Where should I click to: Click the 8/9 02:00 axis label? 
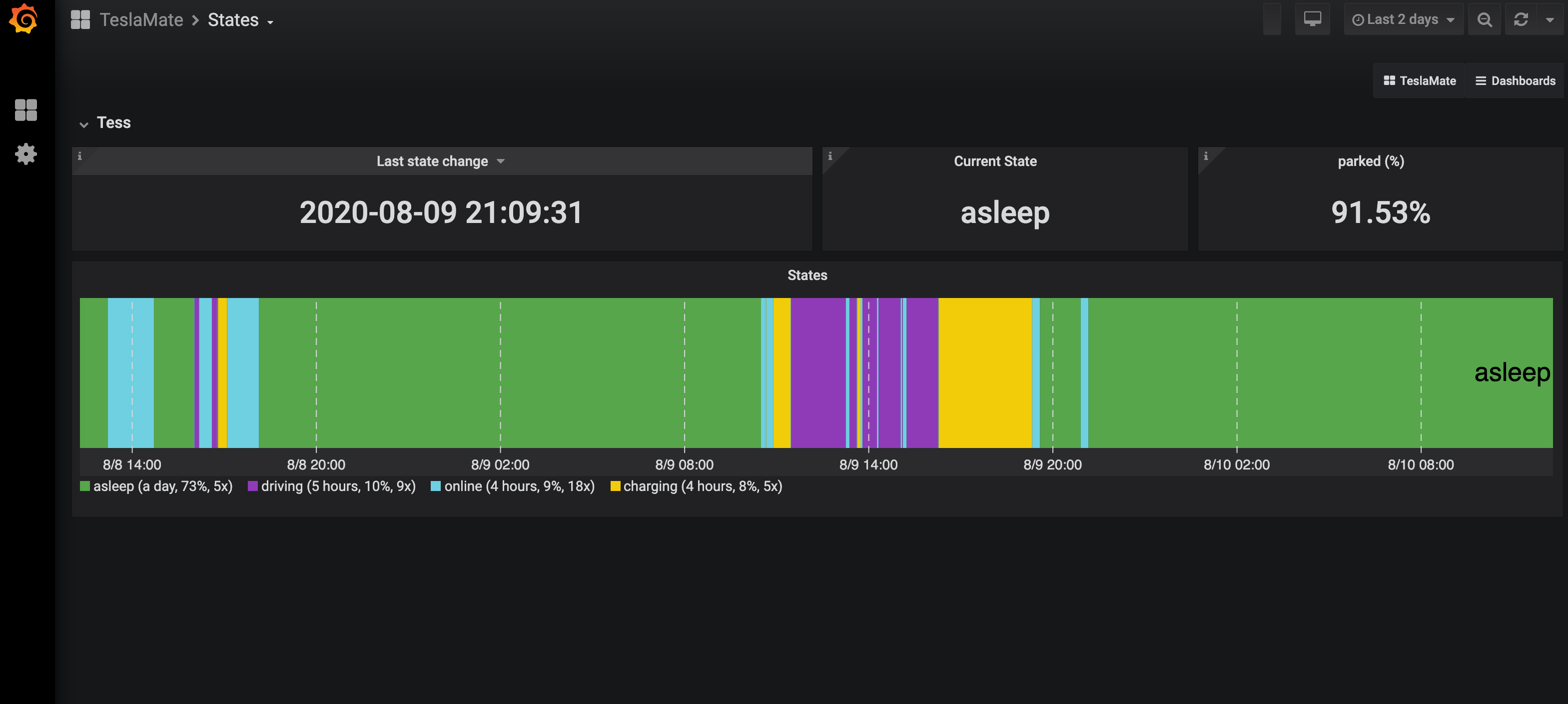[x=500, y=464]
